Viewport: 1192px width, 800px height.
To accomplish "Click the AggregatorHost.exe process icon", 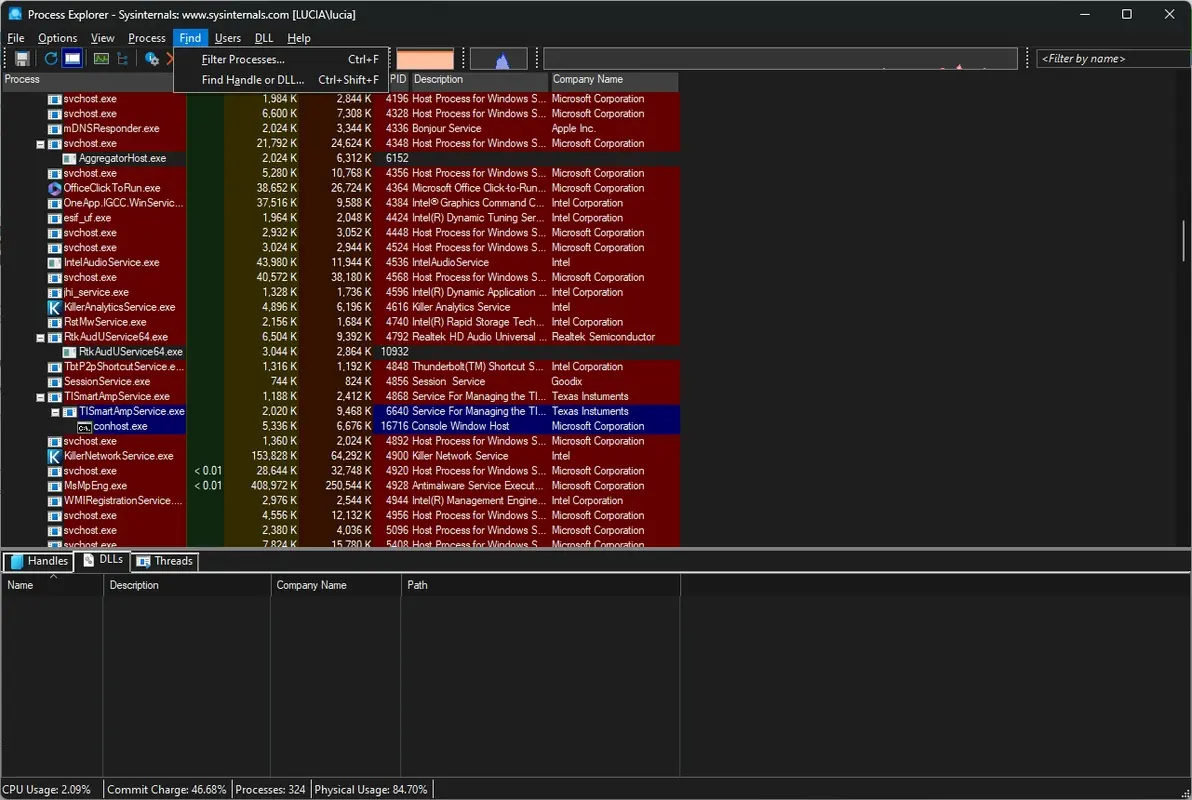I will tap(70, 158).
